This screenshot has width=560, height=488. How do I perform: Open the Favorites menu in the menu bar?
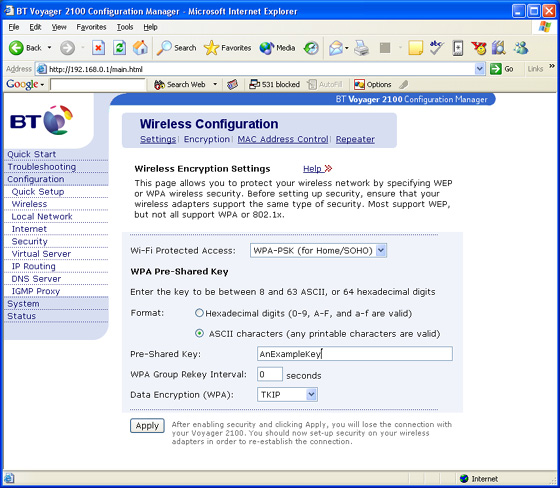coord(91,27)
